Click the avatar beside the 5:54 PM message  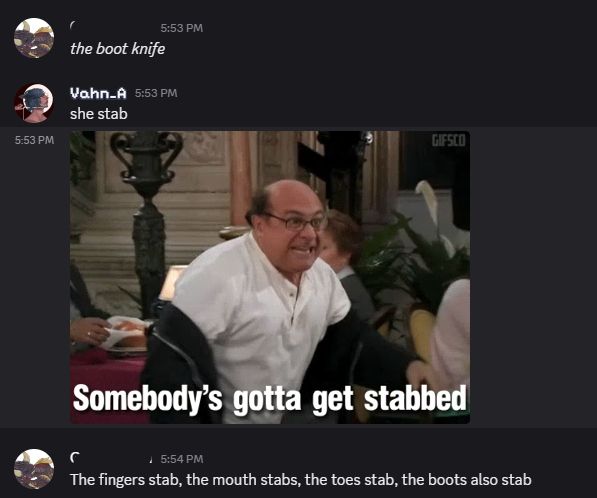point(34,469)
